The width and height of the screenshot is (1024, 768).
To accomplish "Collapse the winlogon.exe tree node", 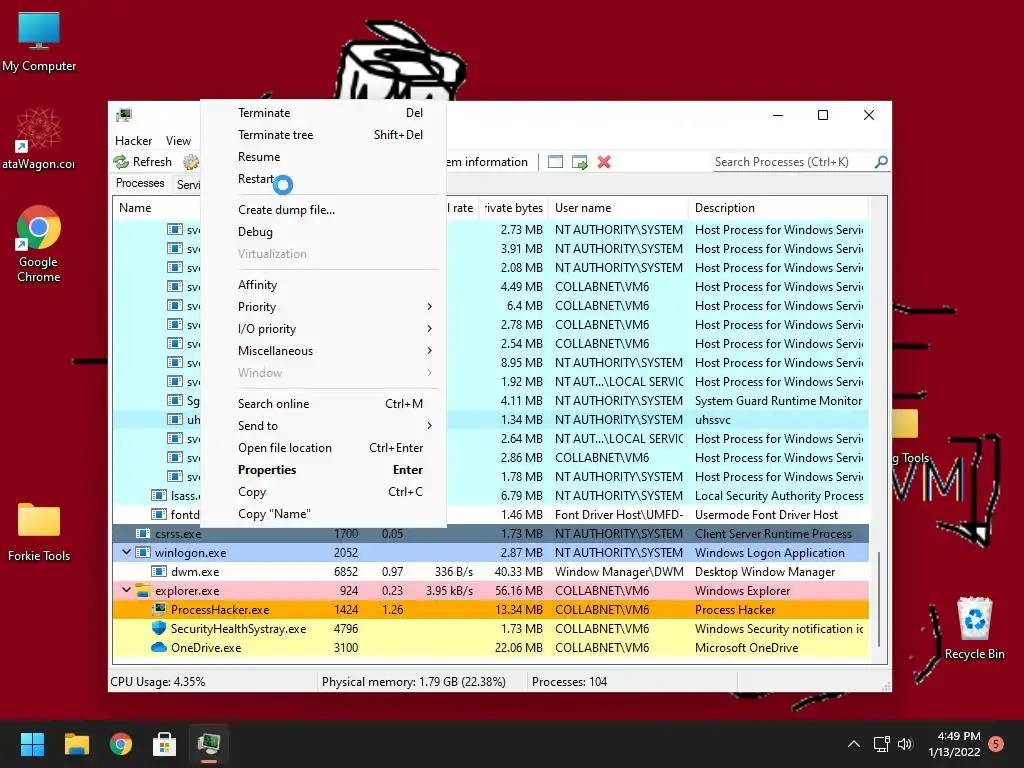I will (126, 552).
